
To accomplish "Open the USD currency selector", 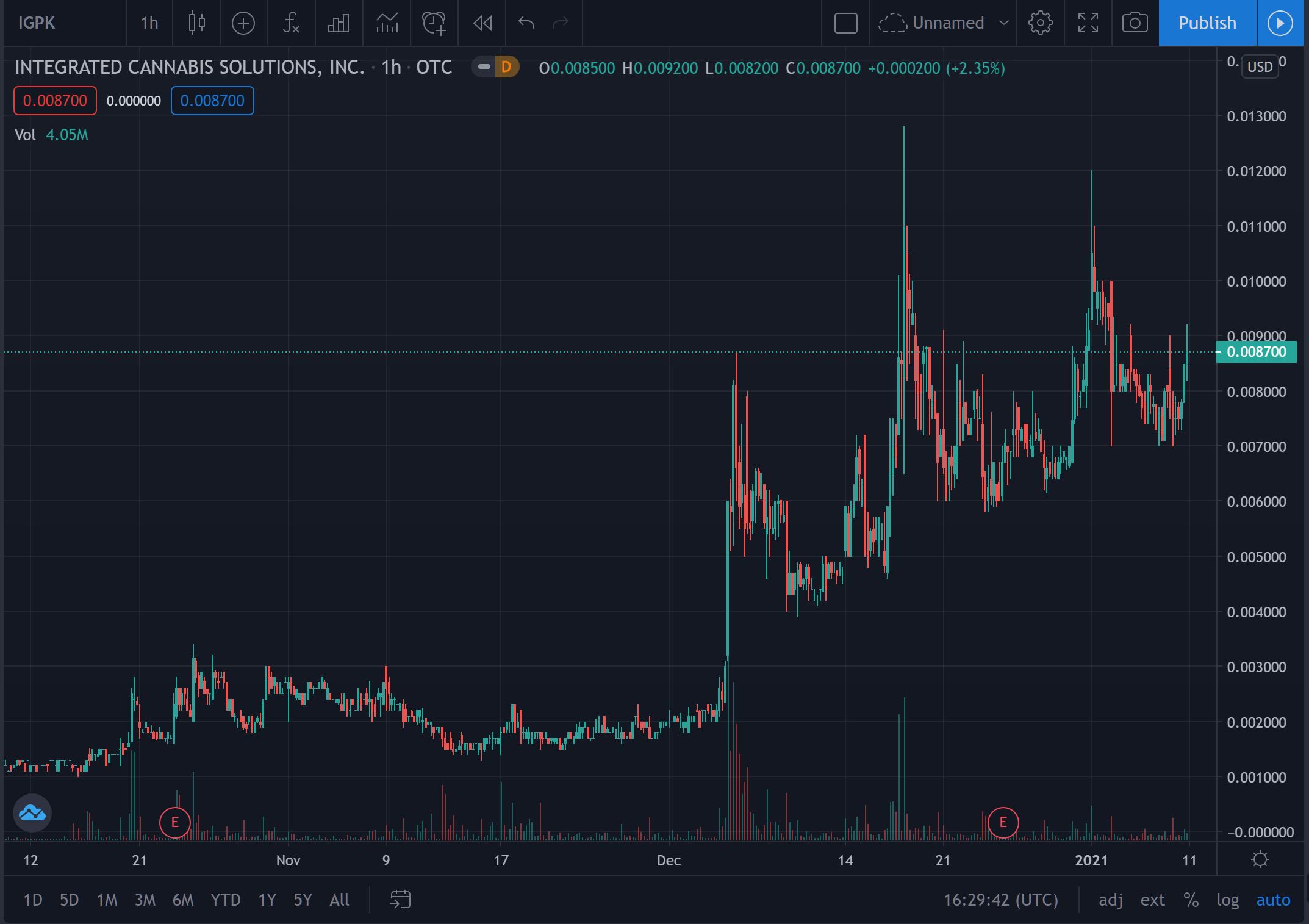I will click(x=1260, y=67).
